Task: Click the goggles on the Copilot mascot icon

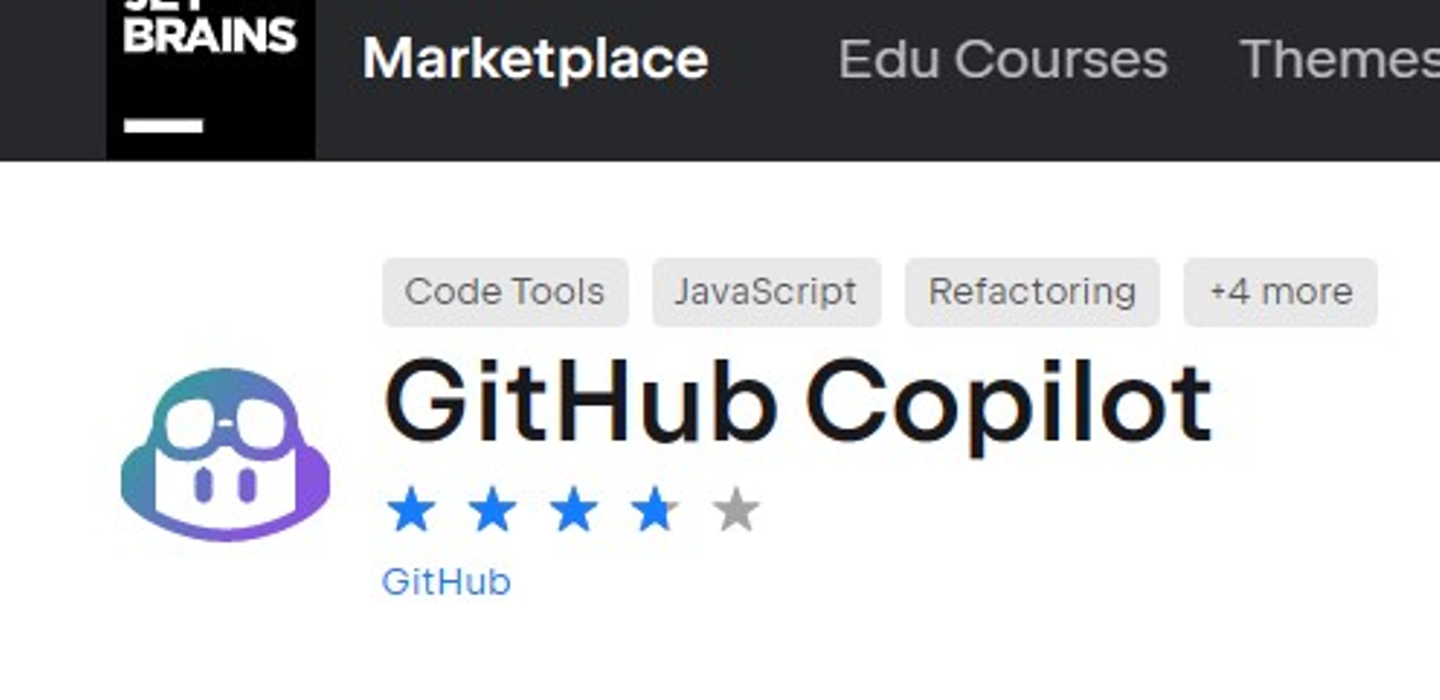Action: pos(225,423)
